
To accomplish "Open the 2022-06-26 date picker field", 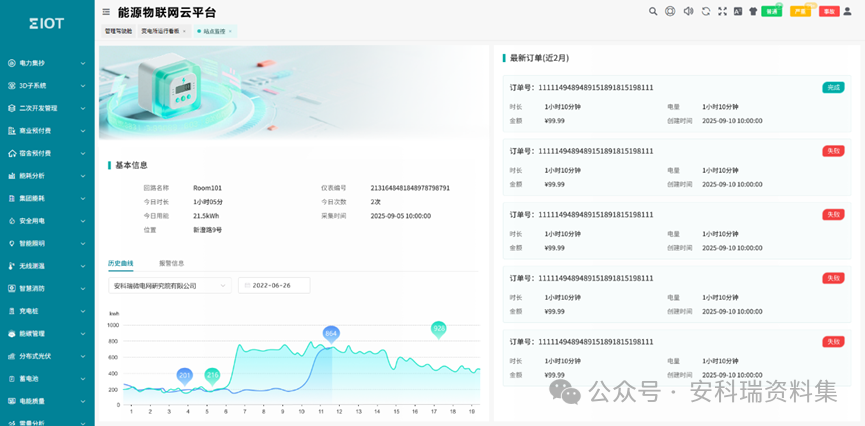I will pyautogui.click(x=274, y=286).
